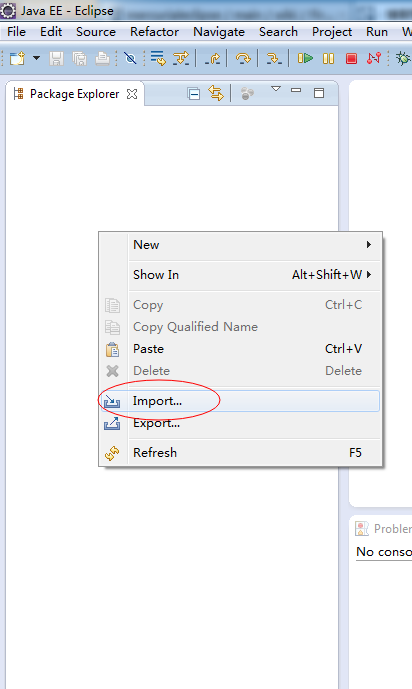Open the Navigate menu

[x=219, y=32]
